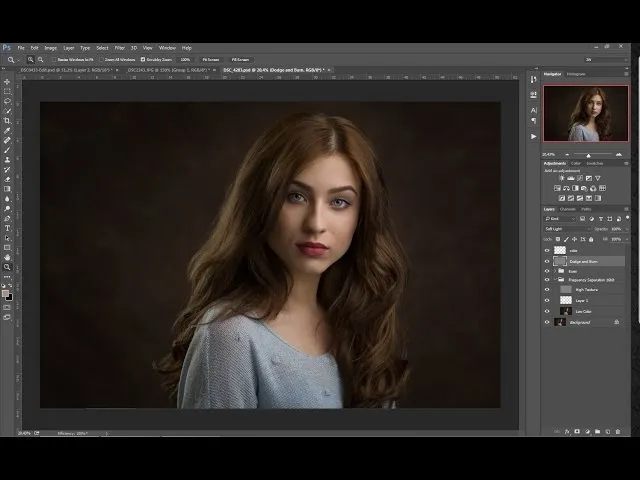Lock all on the selected layer

[591, 239]
